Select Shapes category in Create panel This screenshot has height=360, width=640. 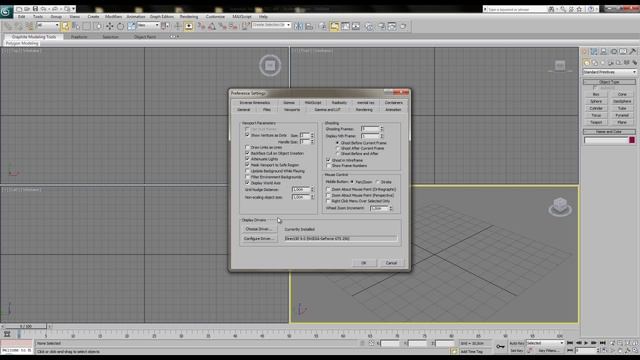pos(595,63)
